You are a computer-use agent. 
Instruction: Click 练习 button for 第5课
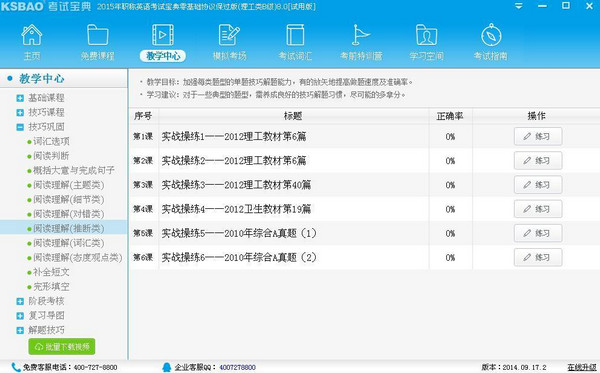click(x=538, y=233)
